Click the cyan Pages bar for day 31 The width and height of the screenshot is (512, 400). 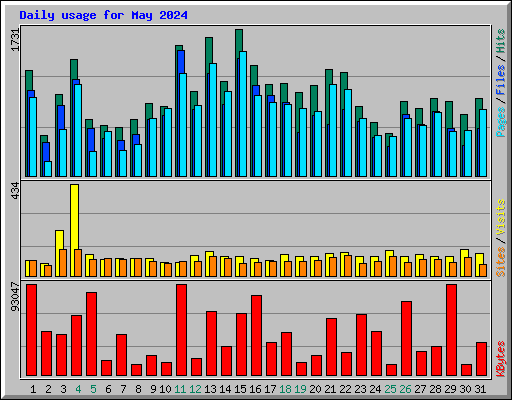coord(483,143)
